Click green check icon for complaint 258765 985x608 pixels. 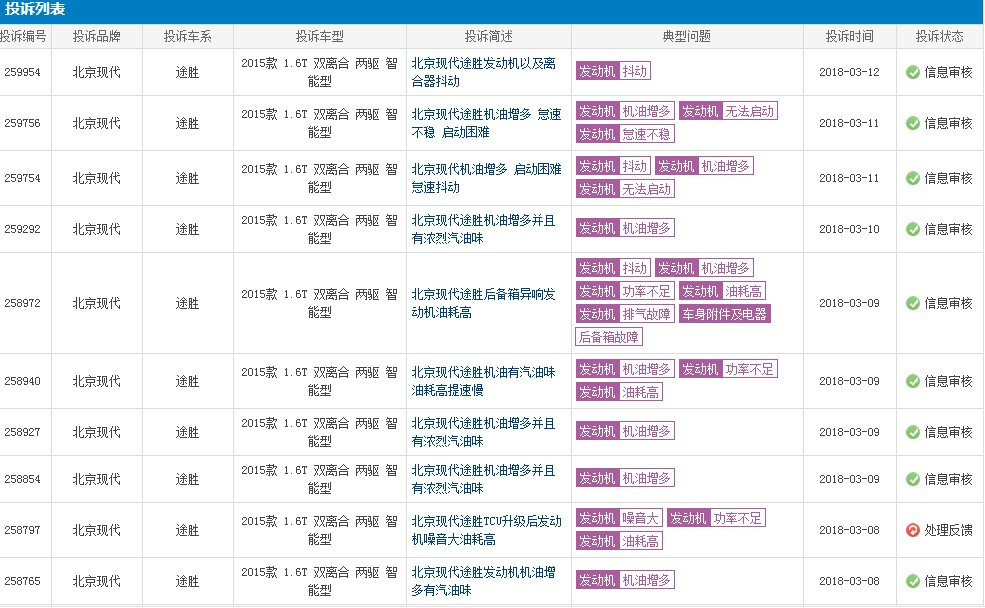point(913,581)
